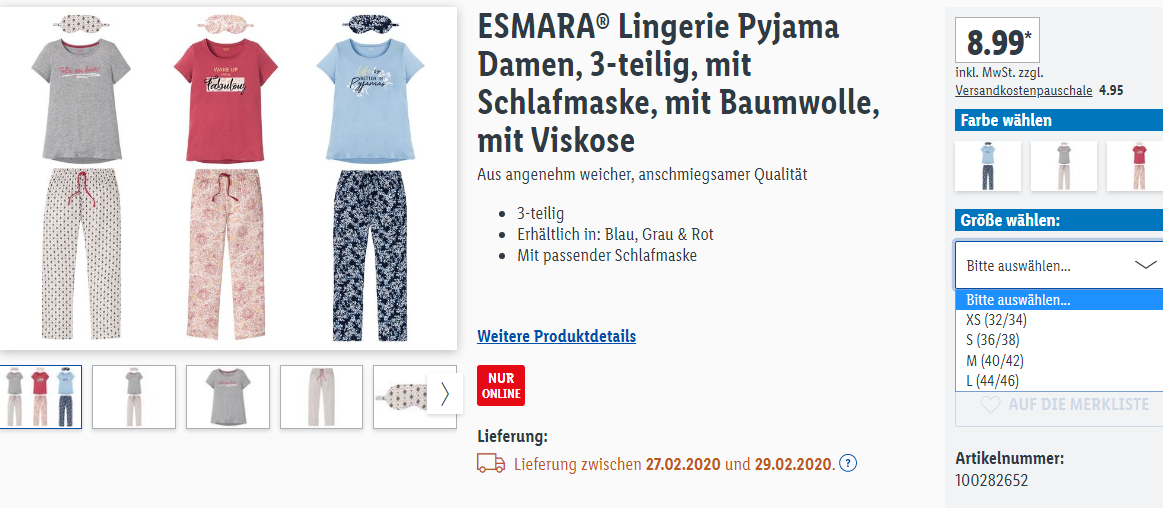Select the grey pyjama color option
This screenshot has width=1163, height=508.
tap(1064, 166)
